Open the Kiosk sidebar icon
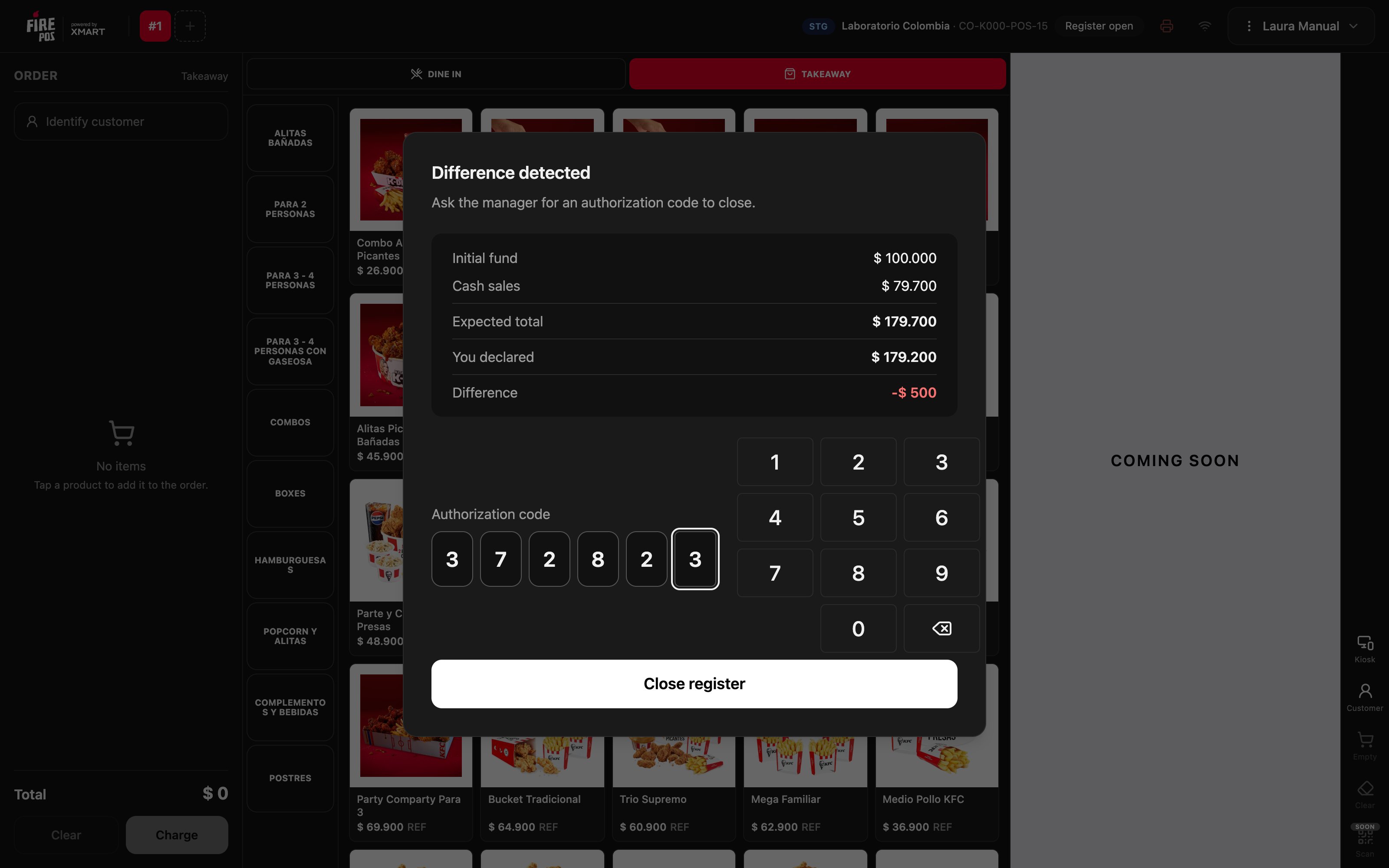The height and width of the screenshot is (868, 1389). pyautogui.click(x=1365, y=649)
